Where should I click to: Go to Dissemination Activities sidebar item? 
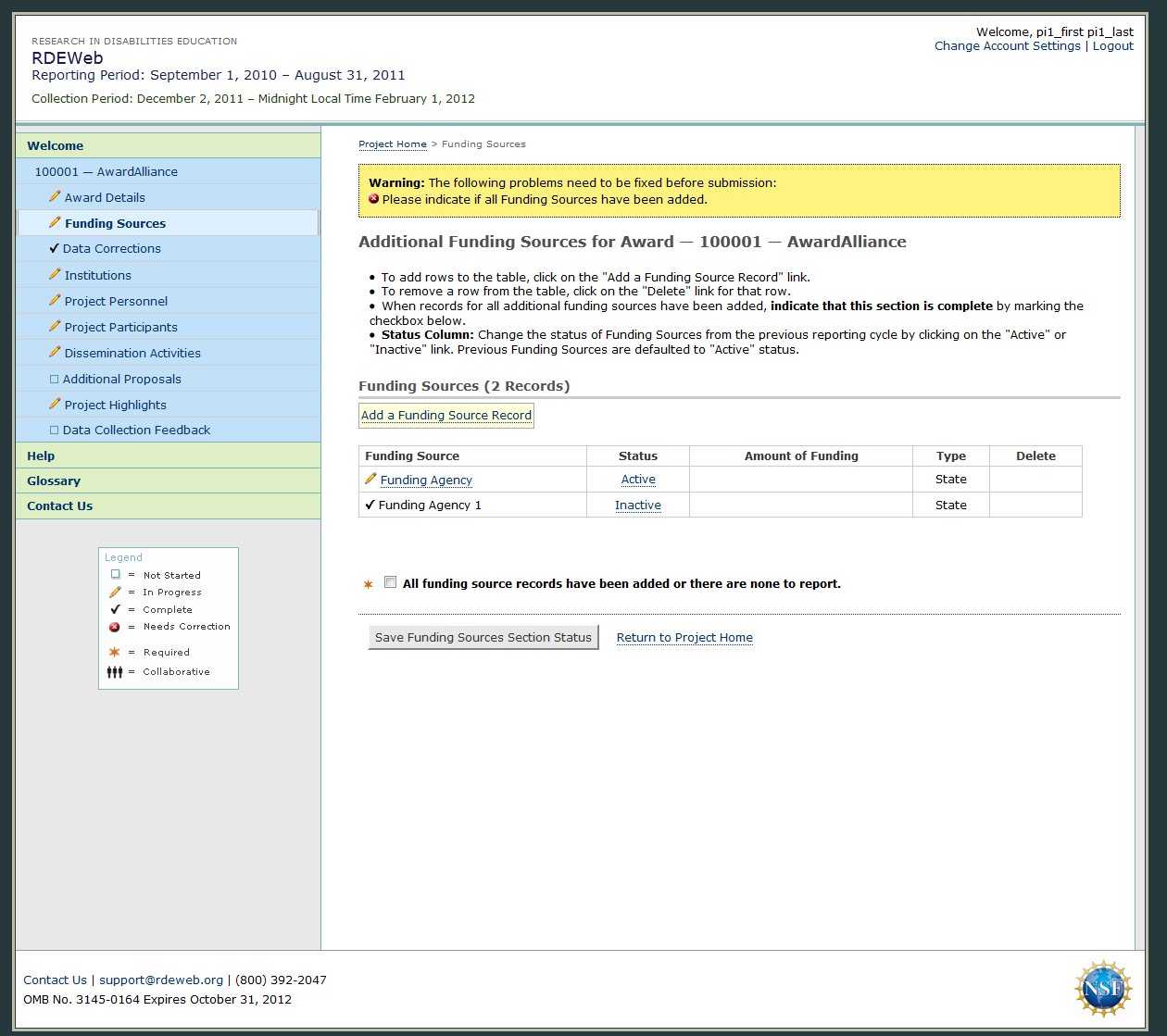(x=132, y=353)
